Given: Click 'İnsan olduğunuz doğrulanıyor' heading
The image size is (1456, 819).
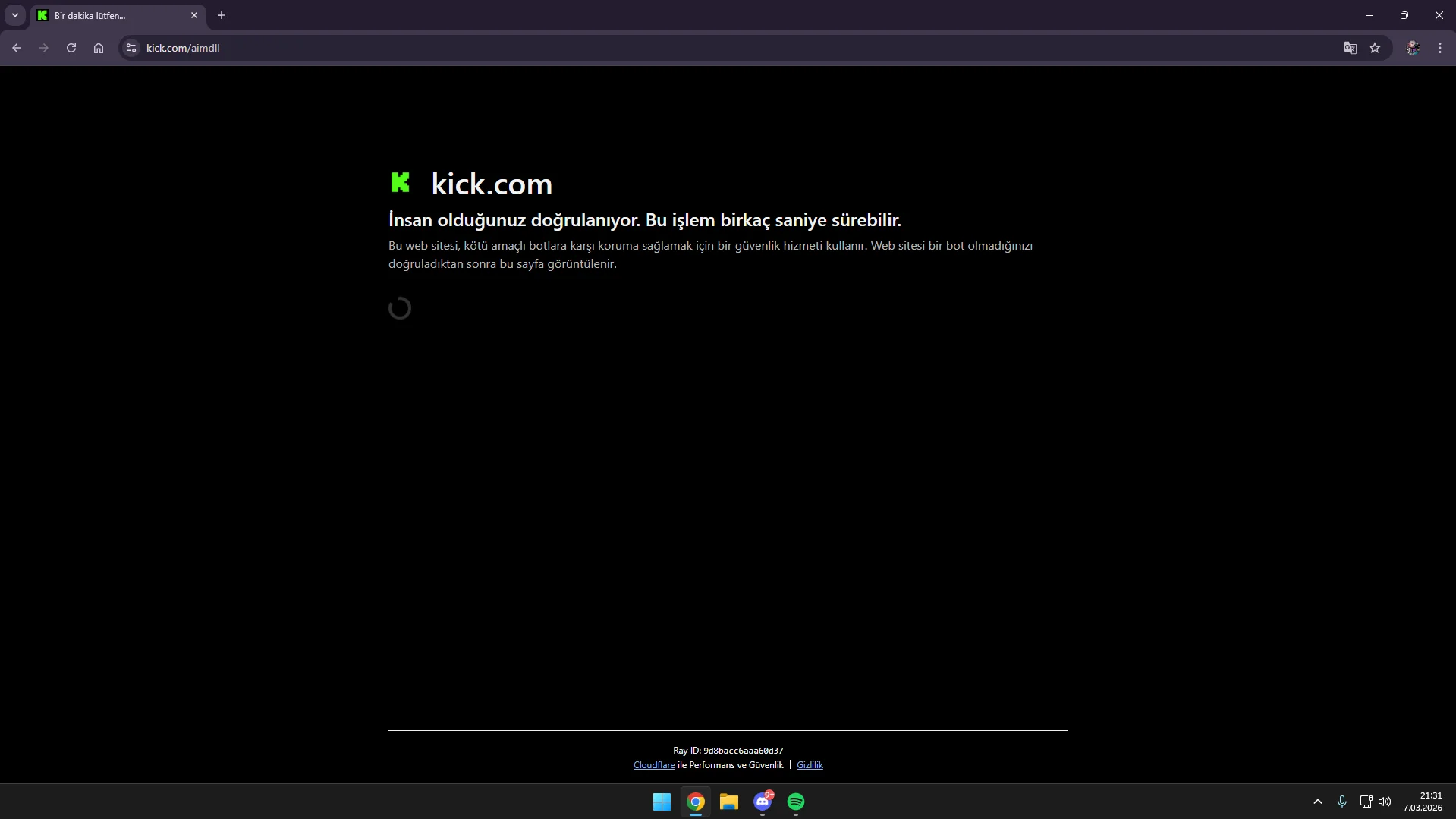Looking at the screenshot, I should 645,220.
